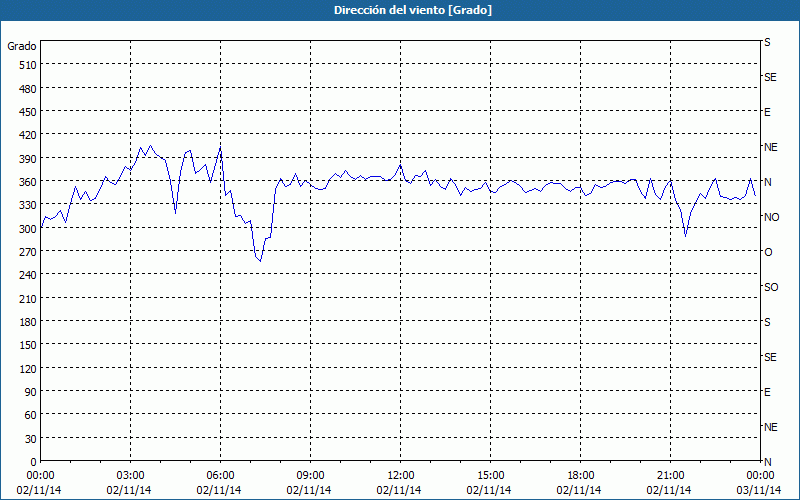Viewport: 800px width, 500px height.
Task: Click the 15:00 time label
Action: pos(490,476)
